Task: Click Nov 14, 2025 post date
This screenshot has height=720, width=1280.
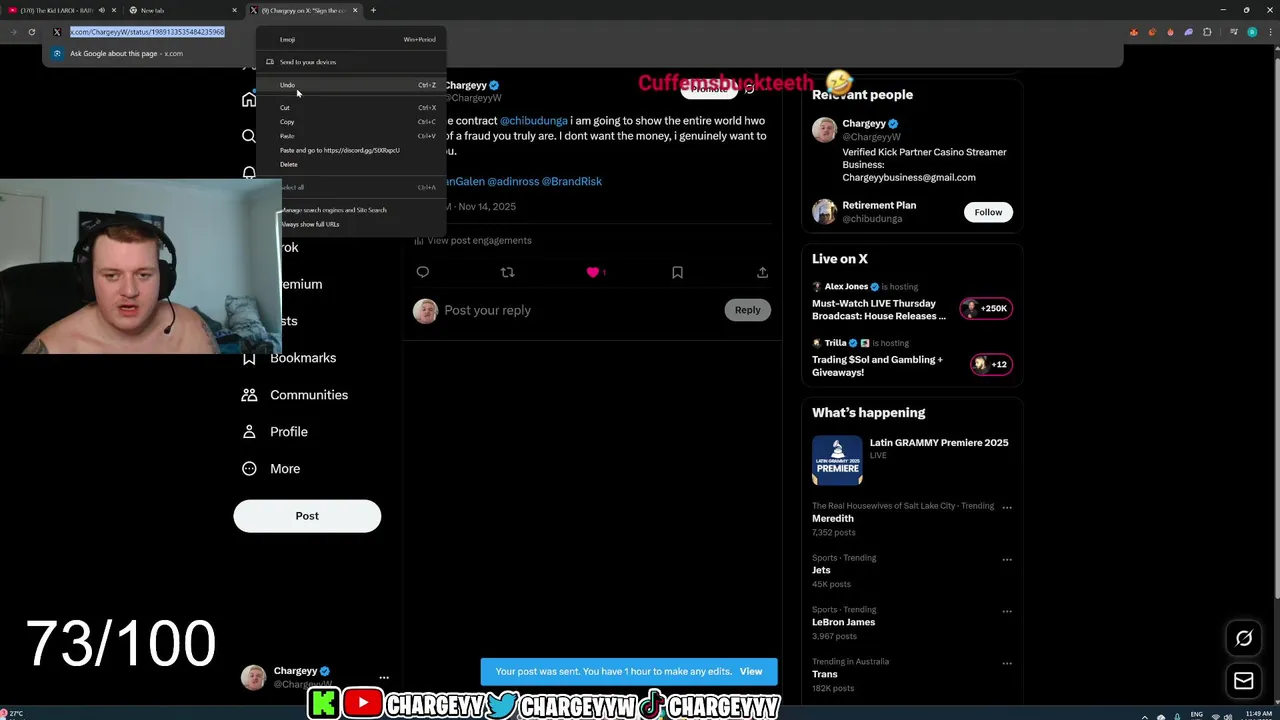Action: coord(487,207)
